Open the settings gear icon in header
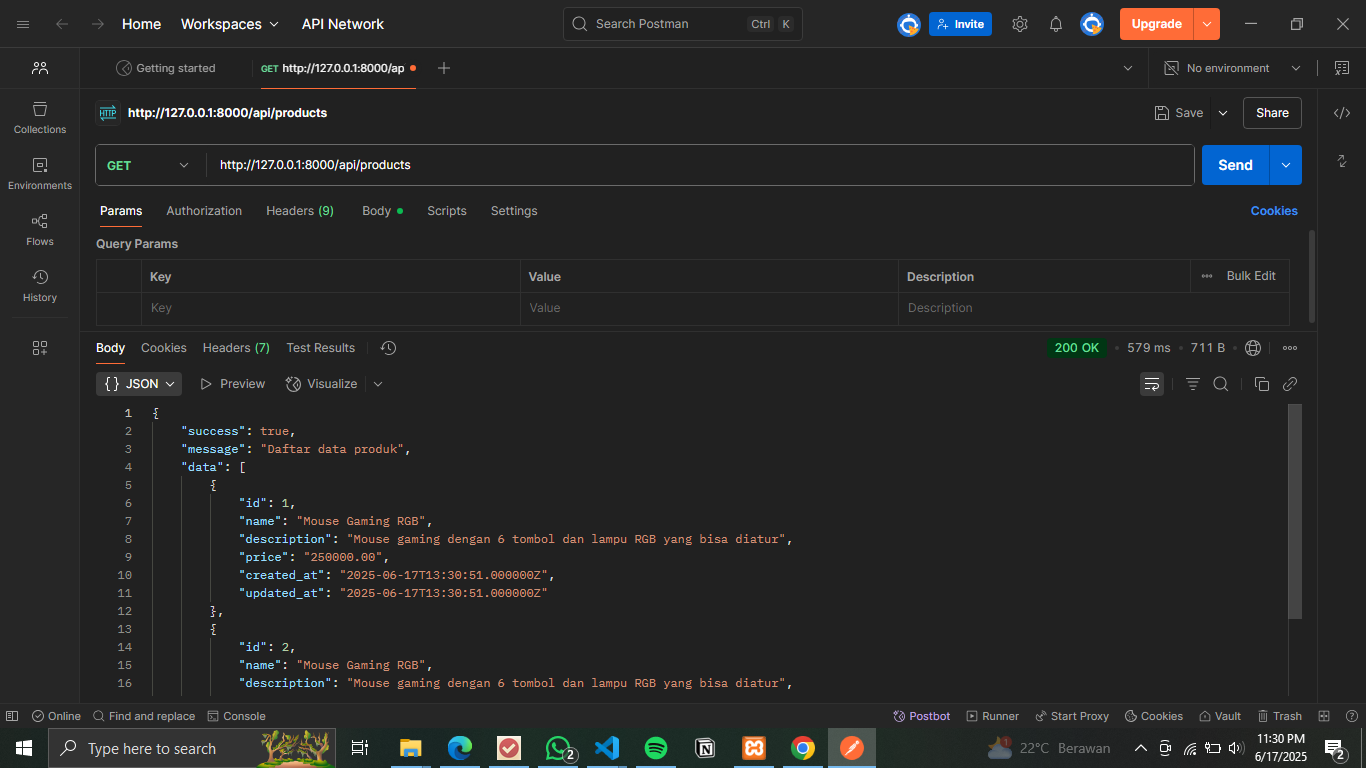 coord(1020,24)
